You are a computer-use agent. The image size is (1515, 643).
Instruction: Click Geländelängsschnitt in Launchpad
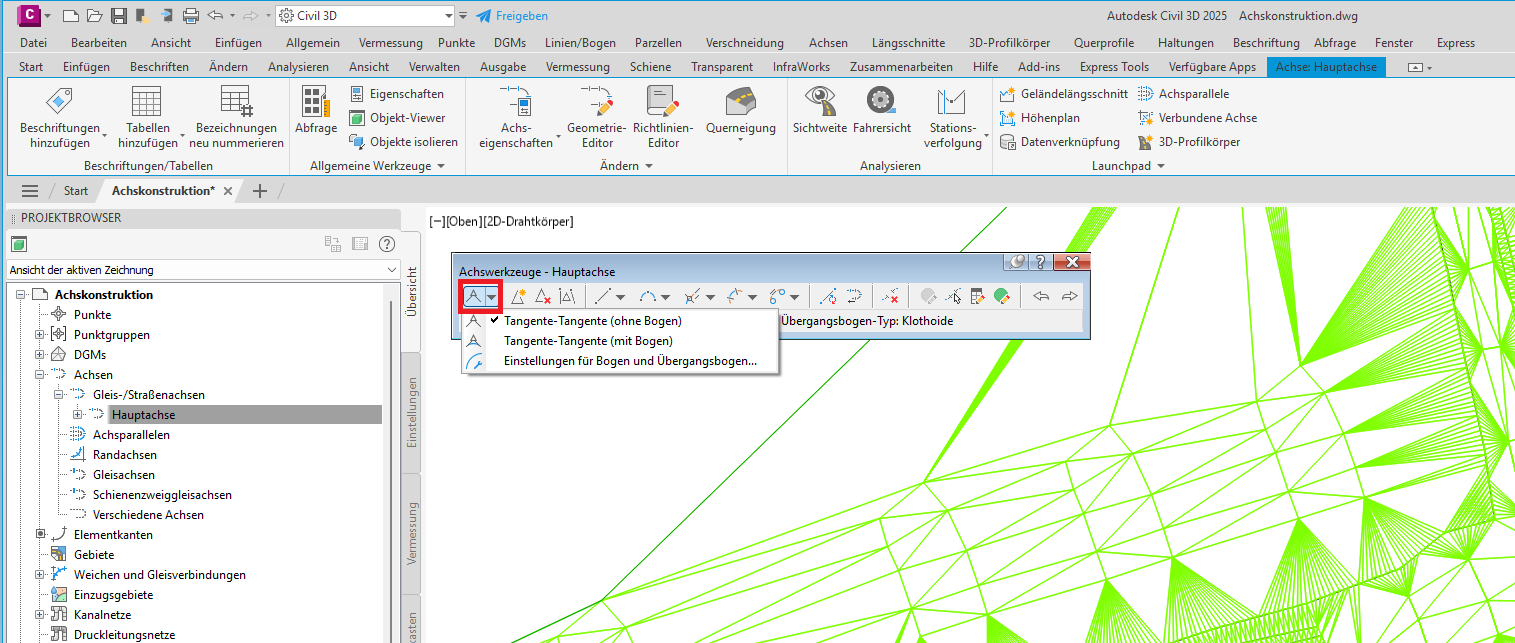click(x=1064, y=94)
